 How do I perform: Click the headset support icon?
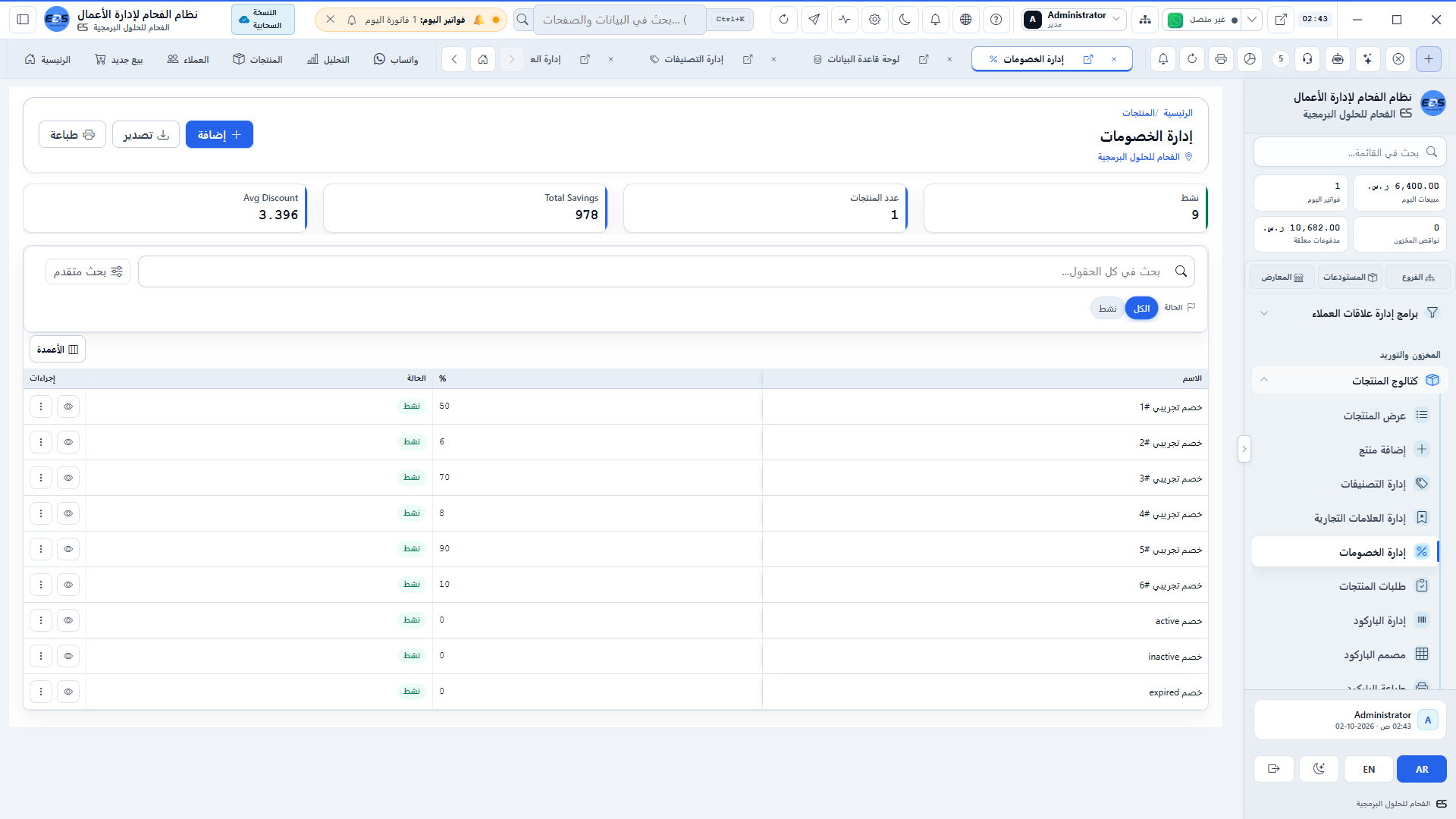1307,59
